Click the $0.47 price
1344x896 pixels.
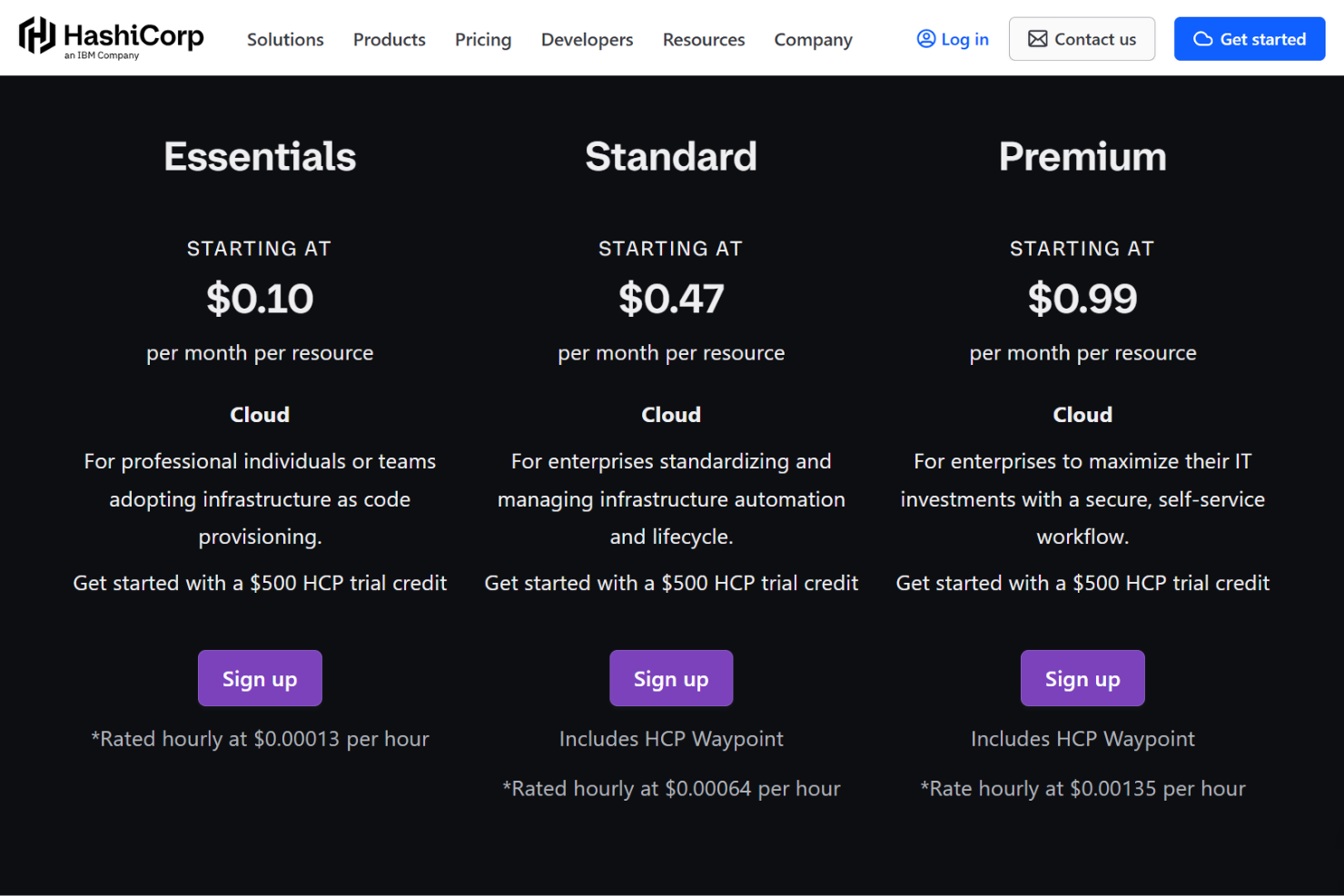click(x=671, y=299)
